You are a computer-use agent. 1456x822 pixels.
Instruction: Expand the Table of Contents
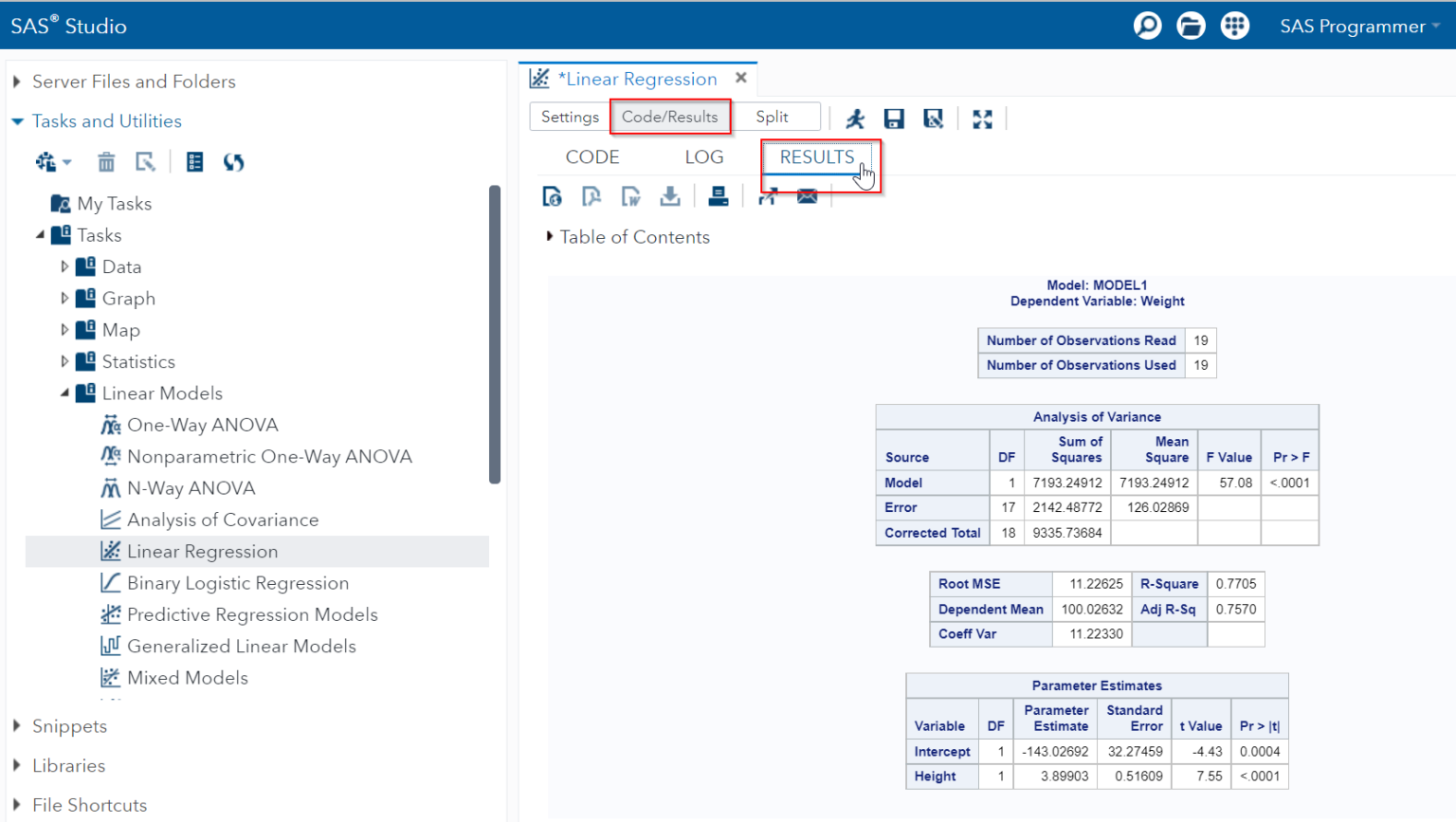pyautogui.click(x=550, y=237)
